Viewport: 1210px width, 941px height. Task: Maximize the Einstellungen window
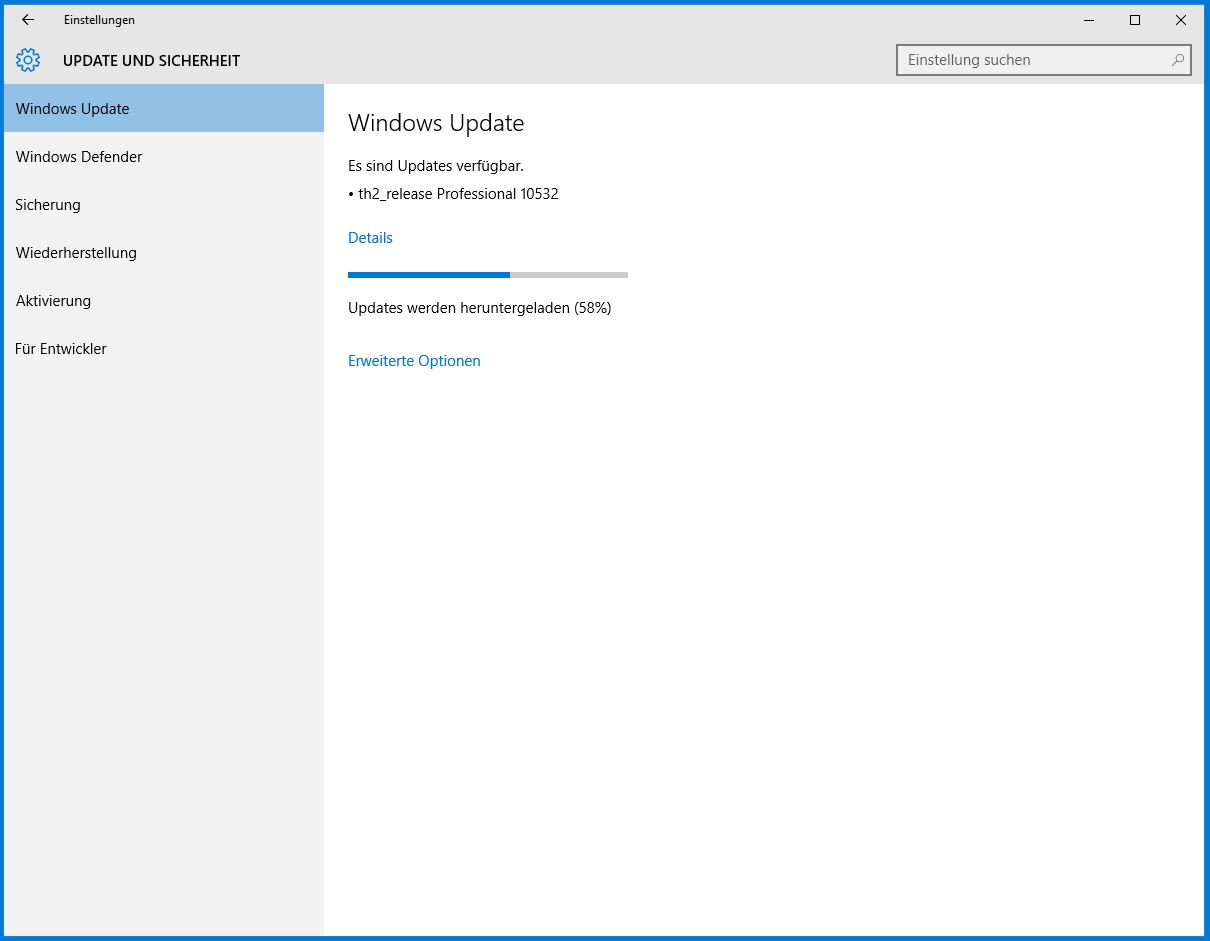tap(1135, 20)
